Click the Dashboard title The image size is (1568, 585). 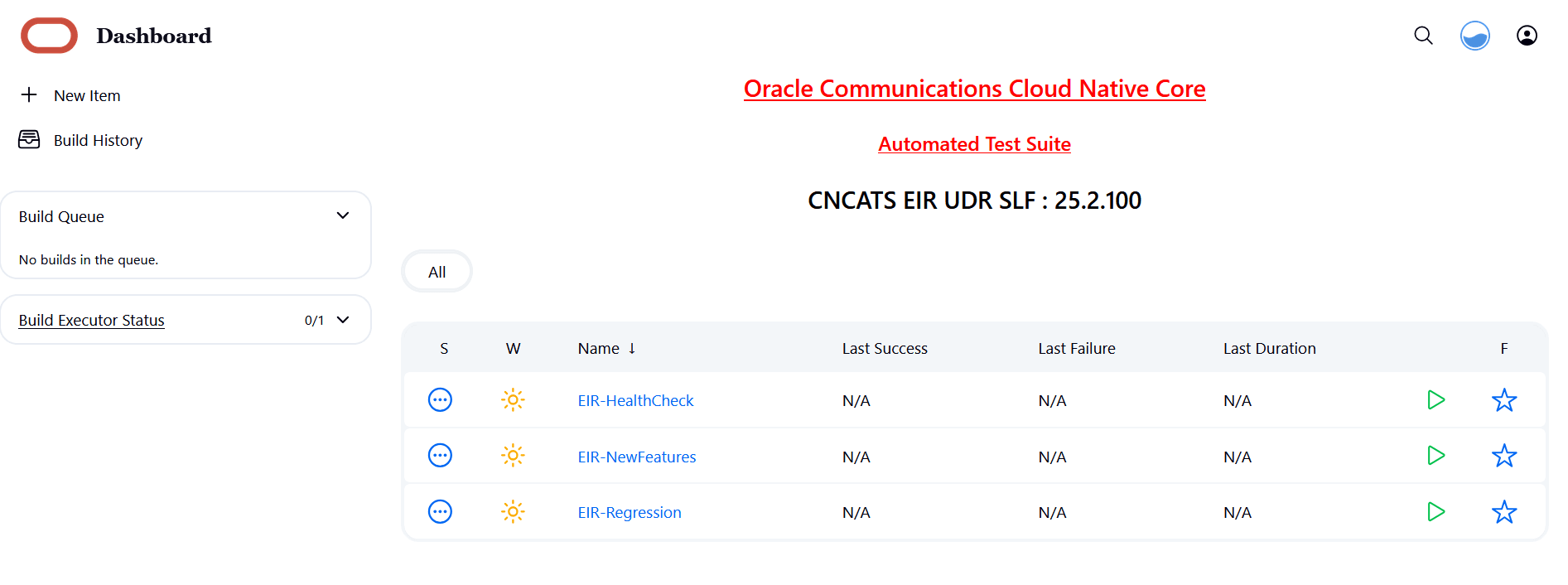point(154,36)
